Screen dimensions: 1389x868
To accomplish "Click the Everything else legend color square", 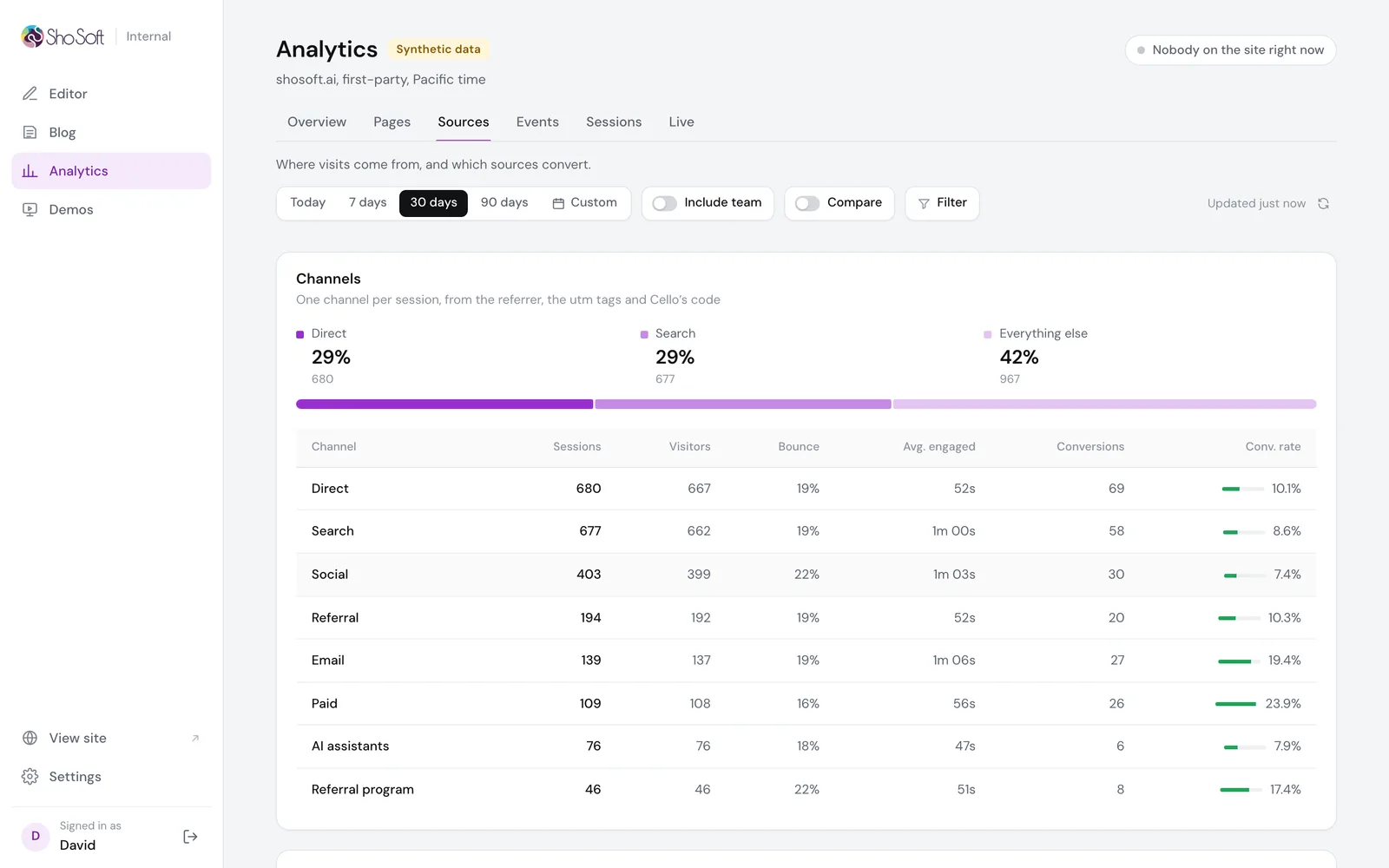I will click(x=988, y=334).
